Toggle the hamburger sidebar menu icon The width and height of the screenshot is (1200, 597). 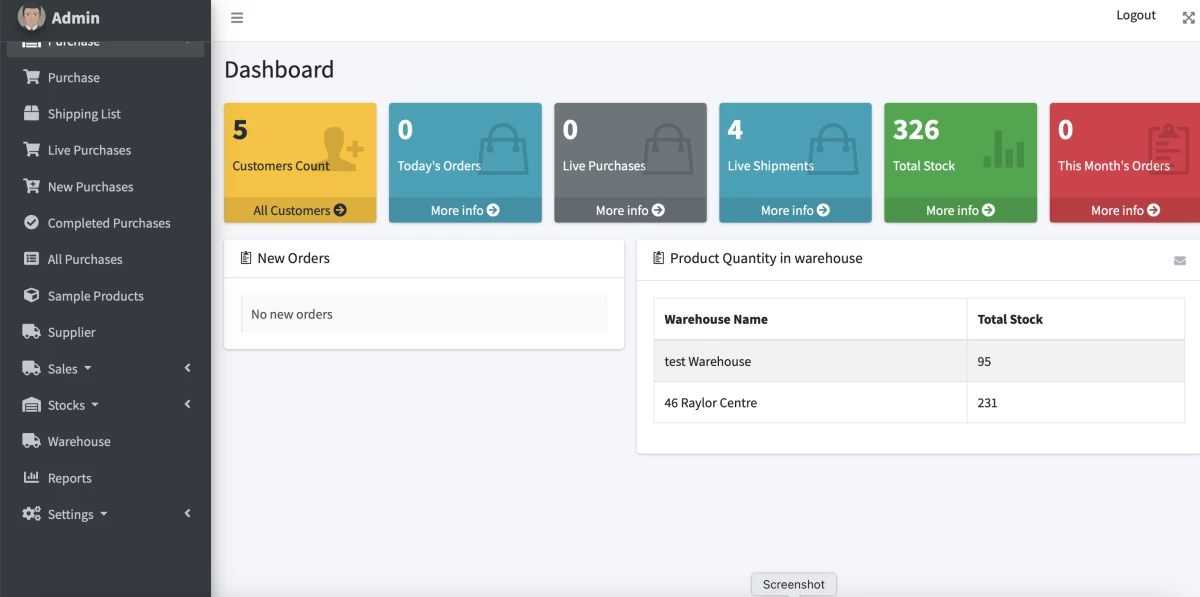pos(237,18)
